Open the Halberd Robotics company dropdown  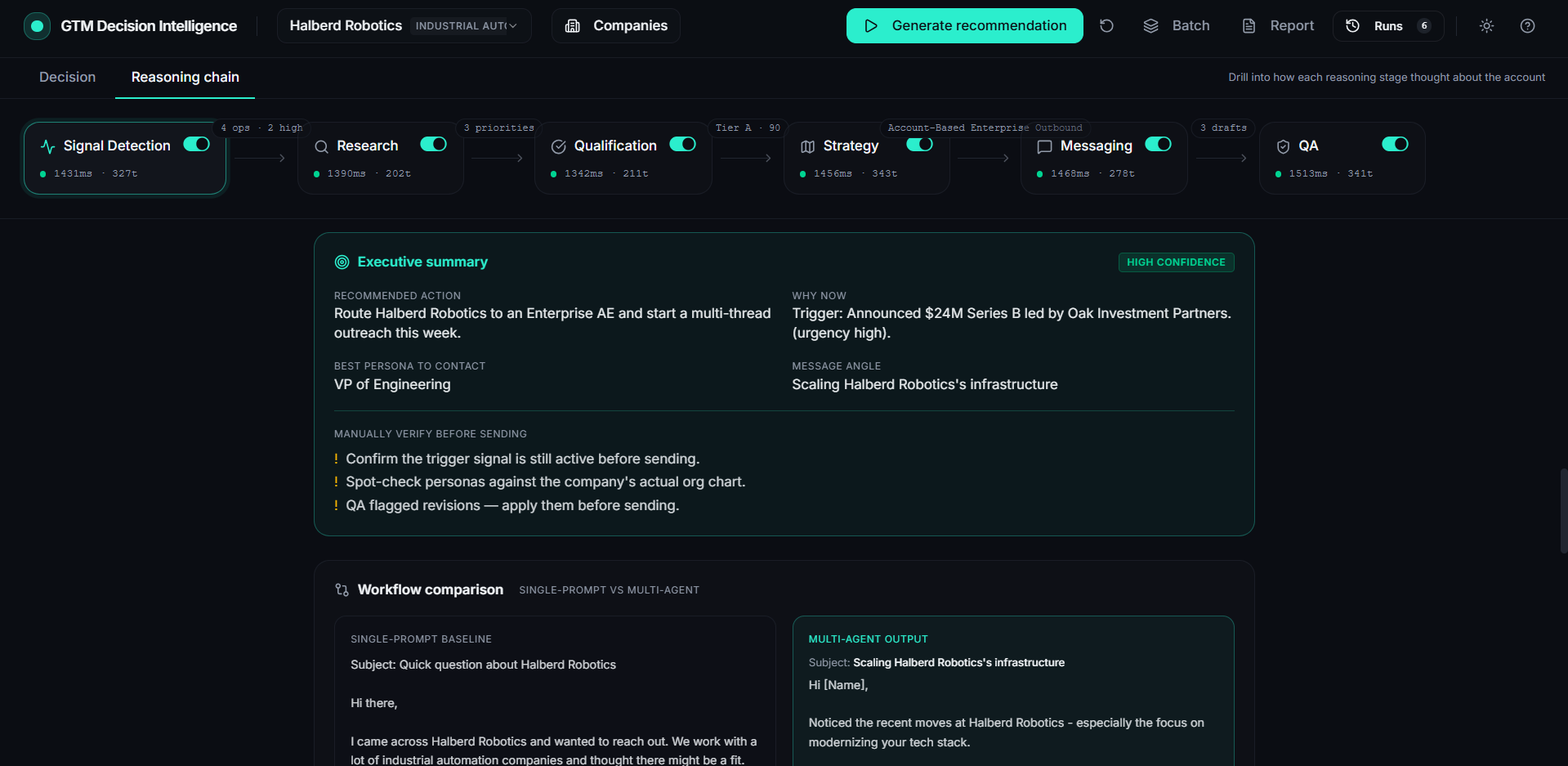404,26
